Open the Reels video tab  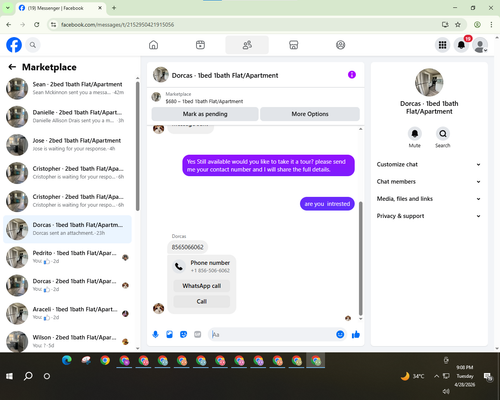coord(200,45)
